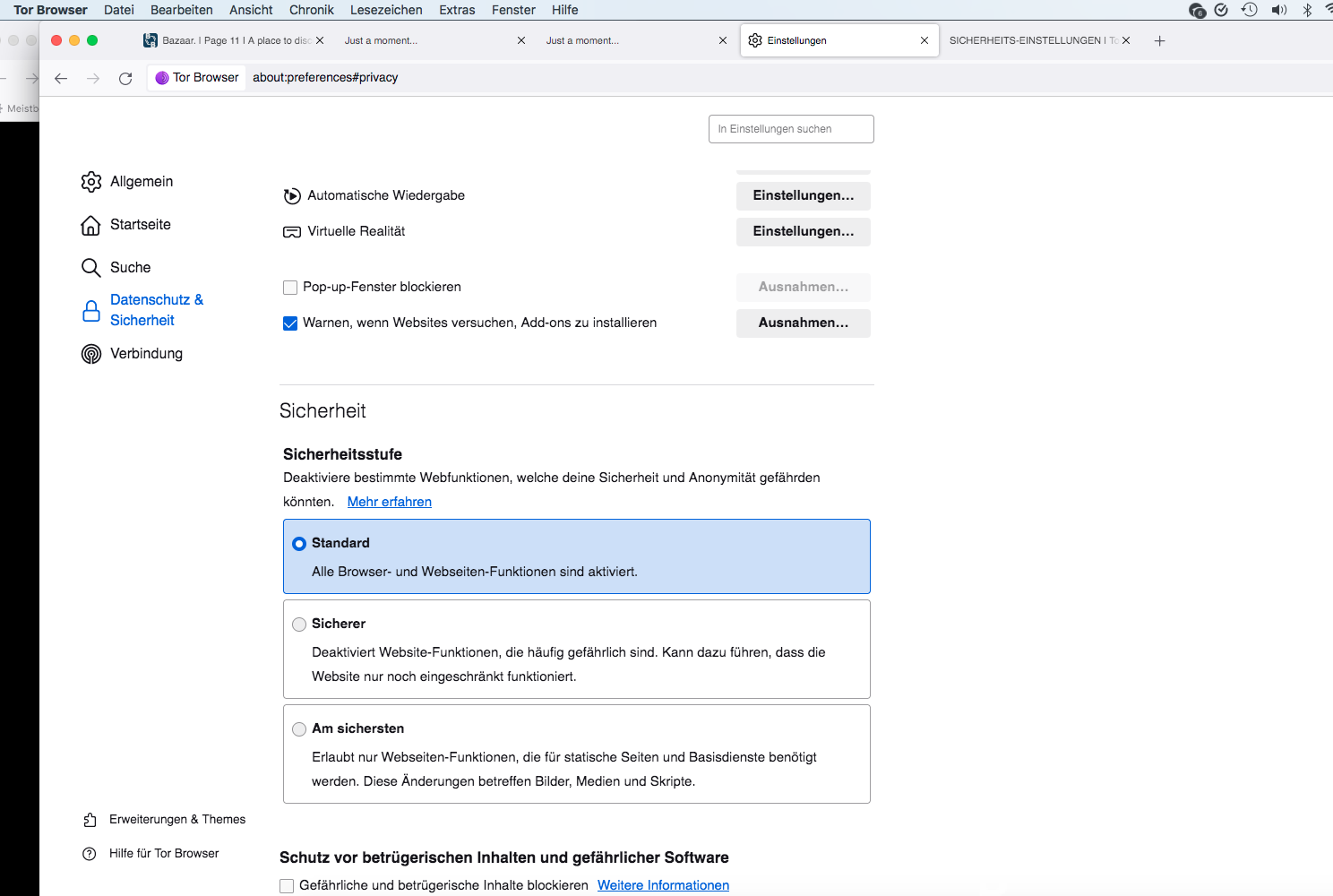Go back using the back arrow
Image resolution: width=1333 pixels, height=896 pixels.
[61, 79]
